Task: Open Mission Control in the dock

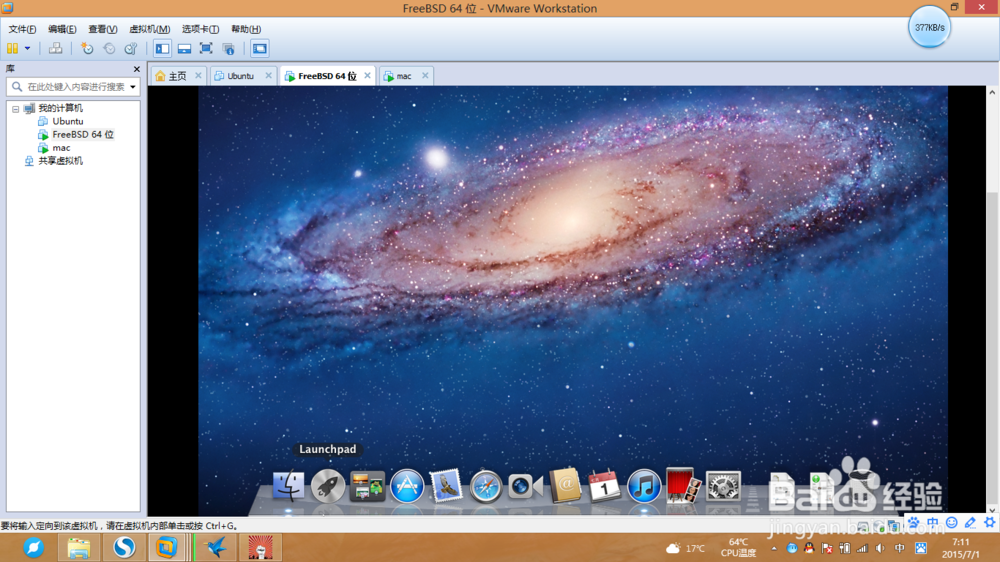Action: coord(367,486)
